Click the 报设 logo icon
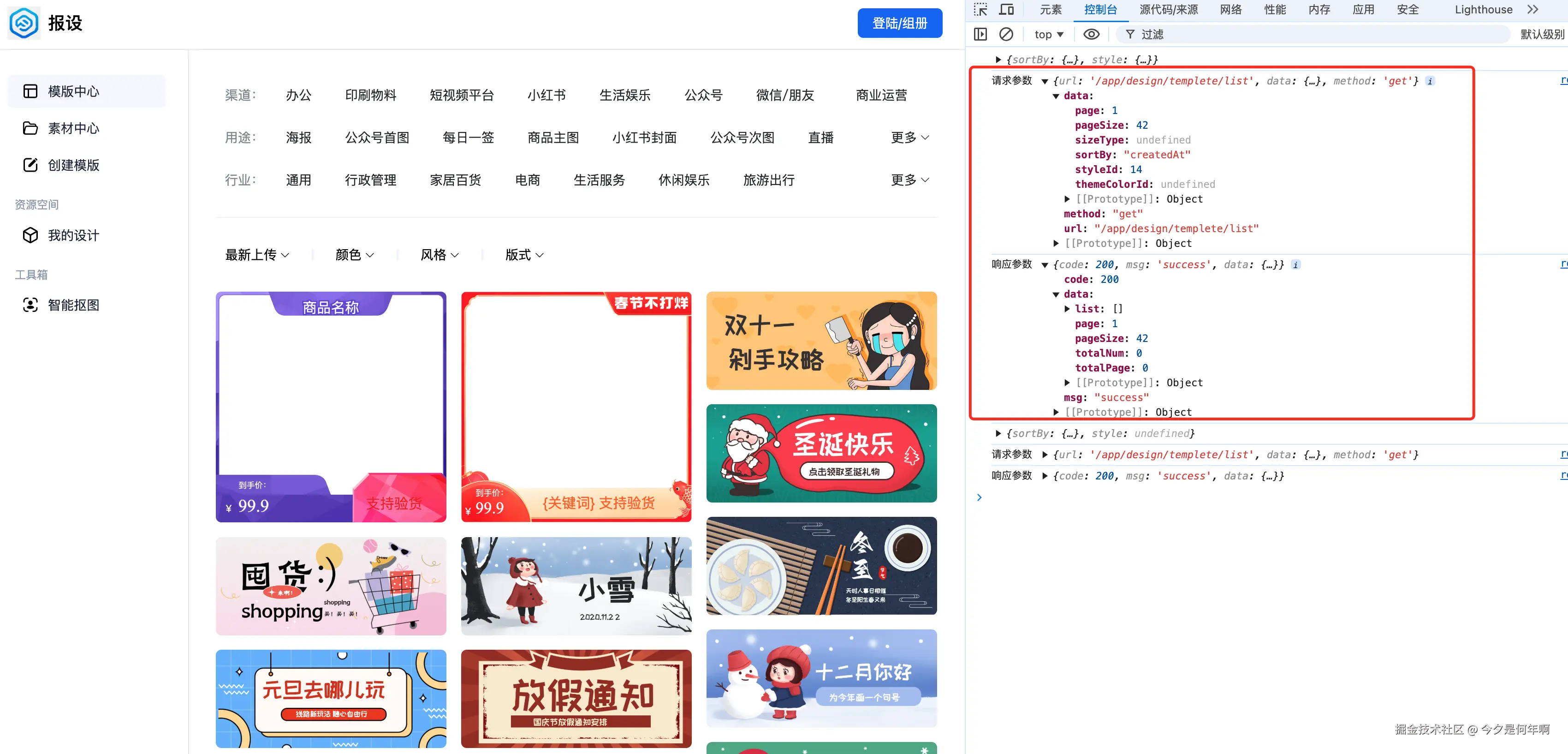Screen dimensions: 1568x754 point(24,23)
